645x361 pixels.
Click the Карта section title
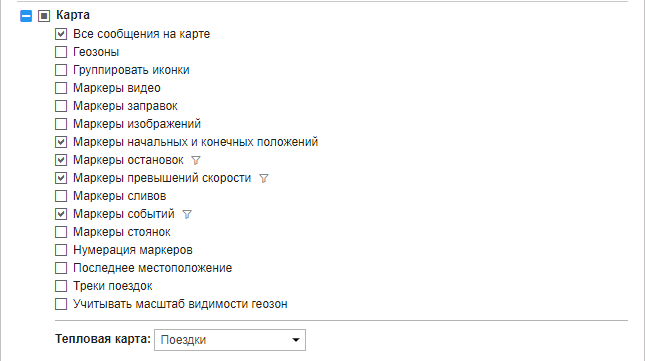click(x=73, y=15)
